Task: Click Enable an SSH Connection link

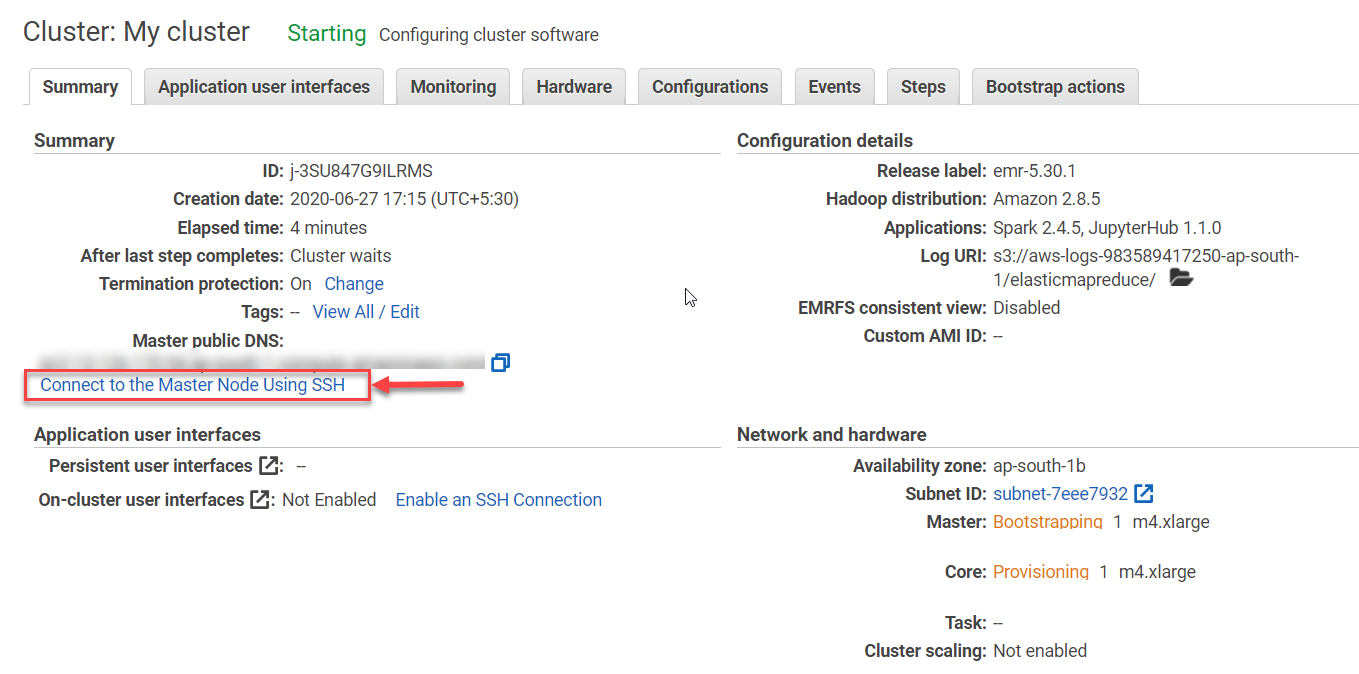Action: pos(499,500)
